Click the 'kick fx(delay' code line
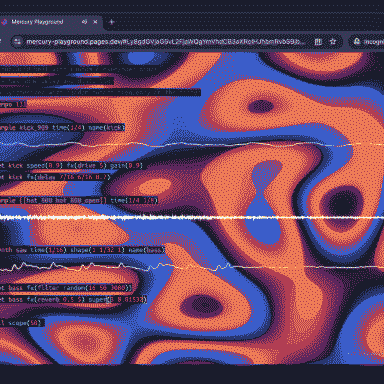 click(55, 177)
